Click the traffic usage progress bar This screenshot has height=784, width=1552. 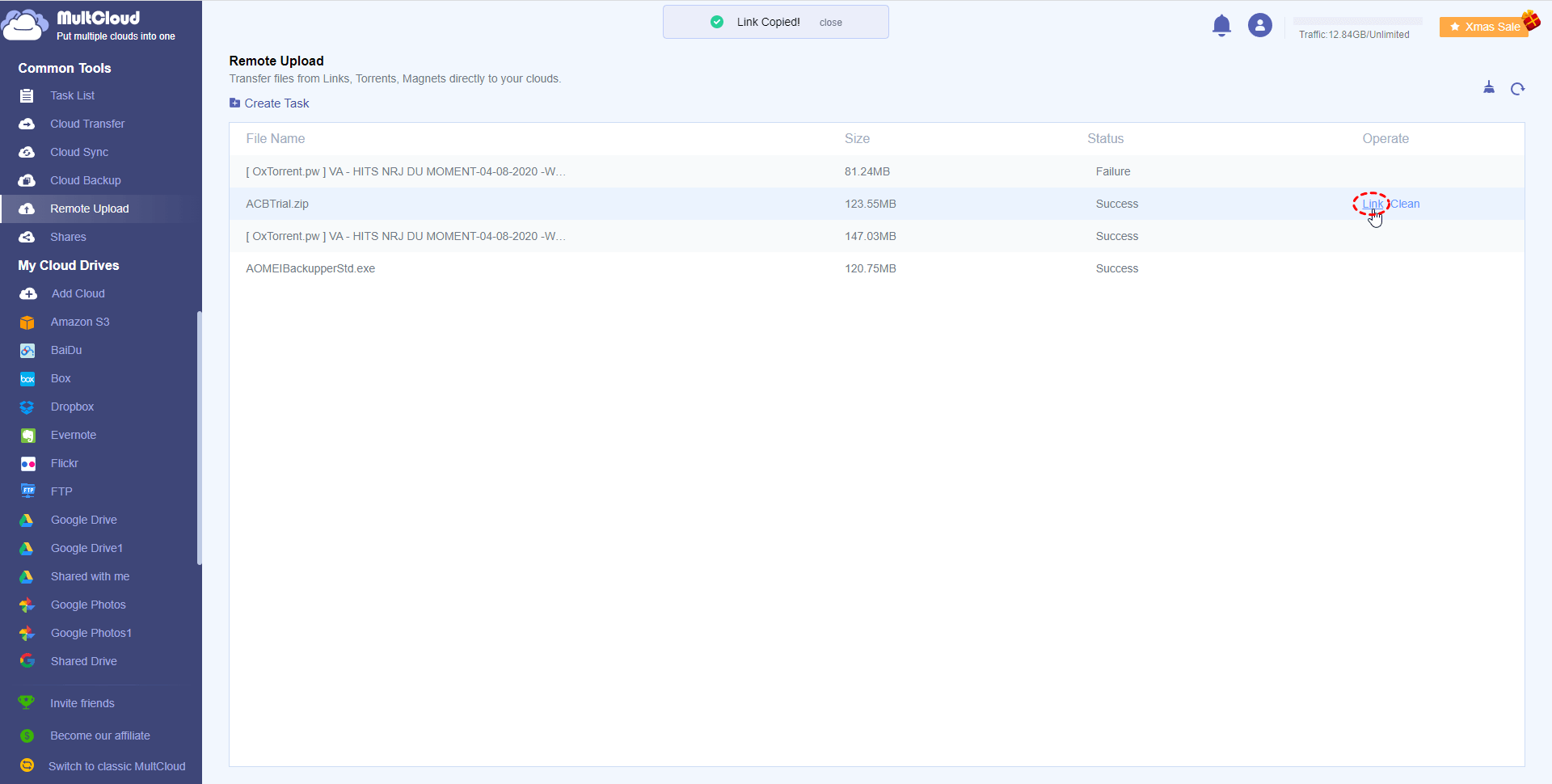pos(1358,21)
